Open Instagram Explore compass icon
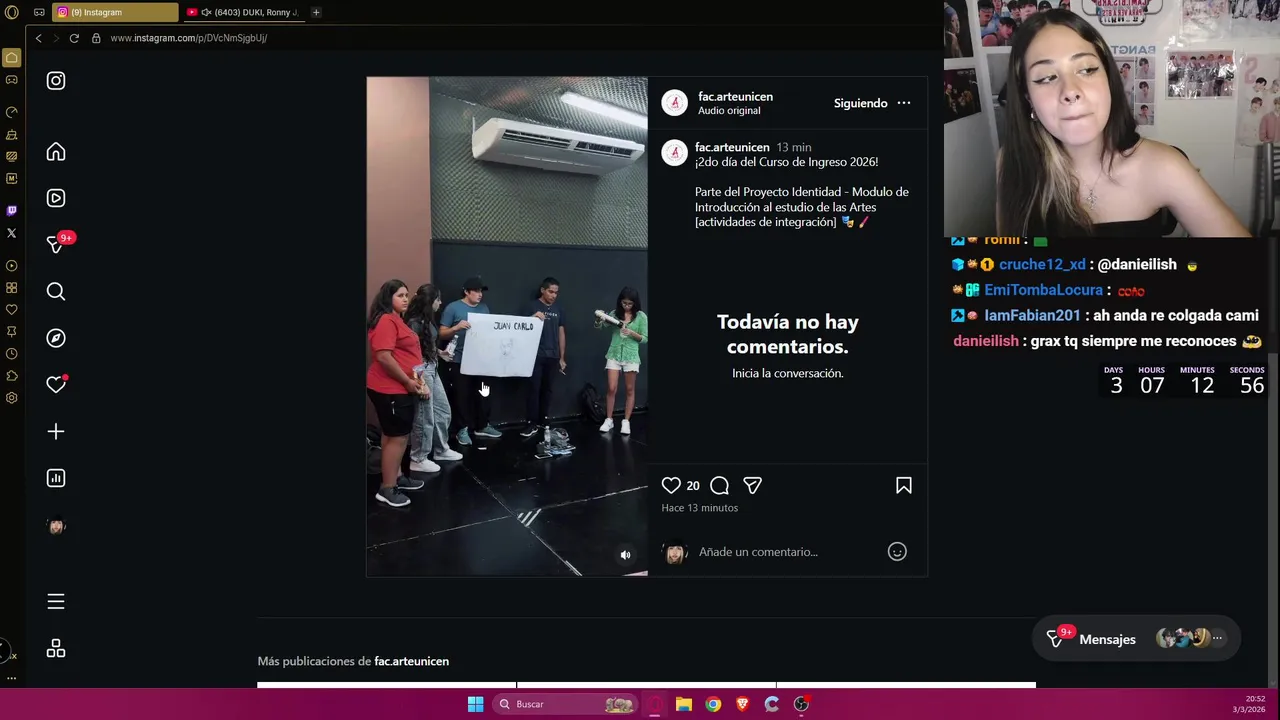Viewport: 1280px width, 720px height. tap(56, 338)
